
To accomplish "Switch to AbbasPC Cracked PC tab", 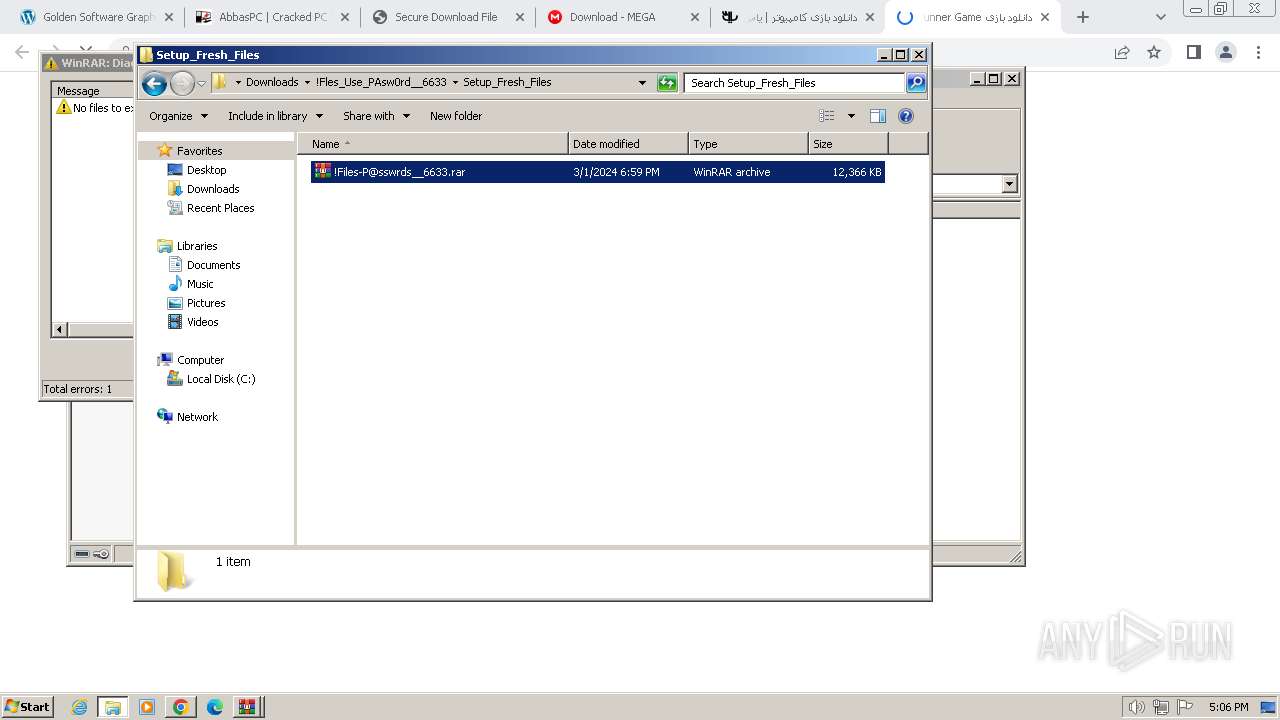I will click(x=270, y=17).
